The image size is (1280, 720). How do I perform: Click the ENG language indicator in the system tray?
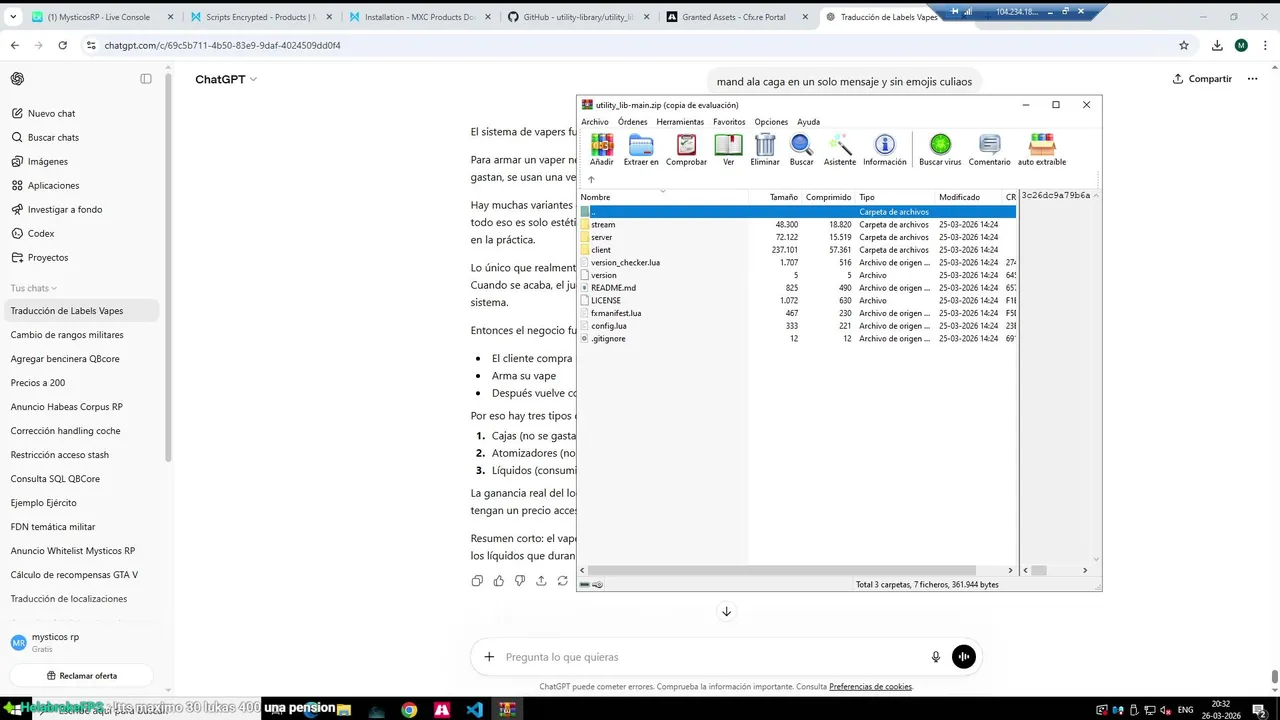[1185, 709]
